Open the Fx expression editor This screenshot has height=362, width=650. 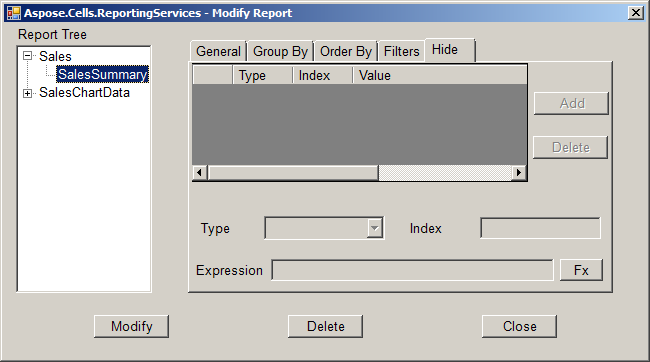point(581,270)
